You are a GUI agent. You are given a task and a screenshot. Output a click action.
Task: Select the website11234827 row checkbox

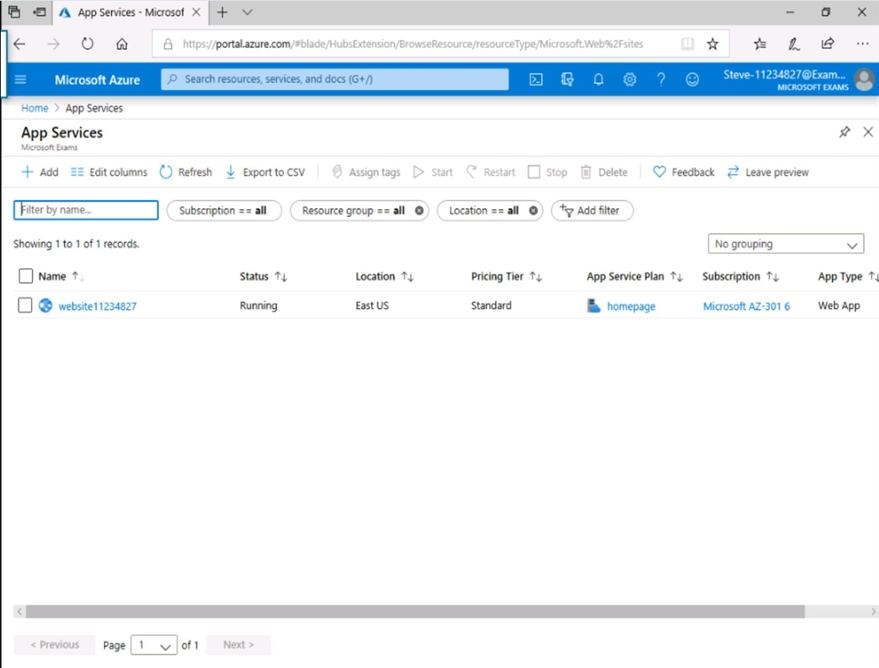click(x=26, y=306)
